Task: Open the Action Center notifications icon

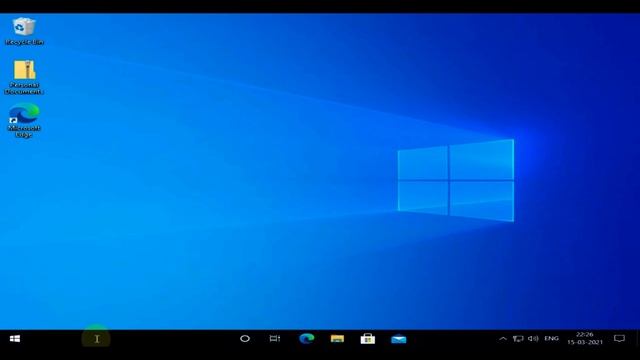Action: point(619,339)
